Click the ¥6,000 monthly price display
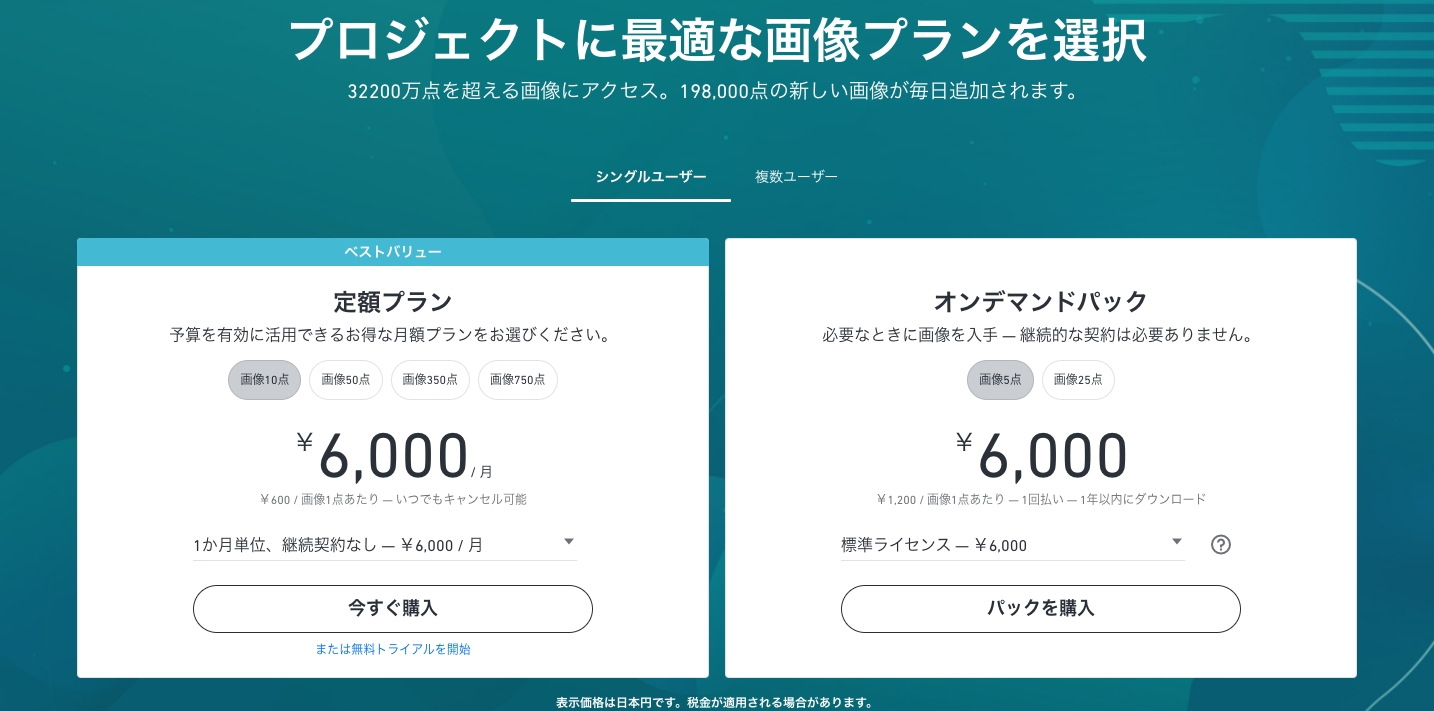 point(393,455)
